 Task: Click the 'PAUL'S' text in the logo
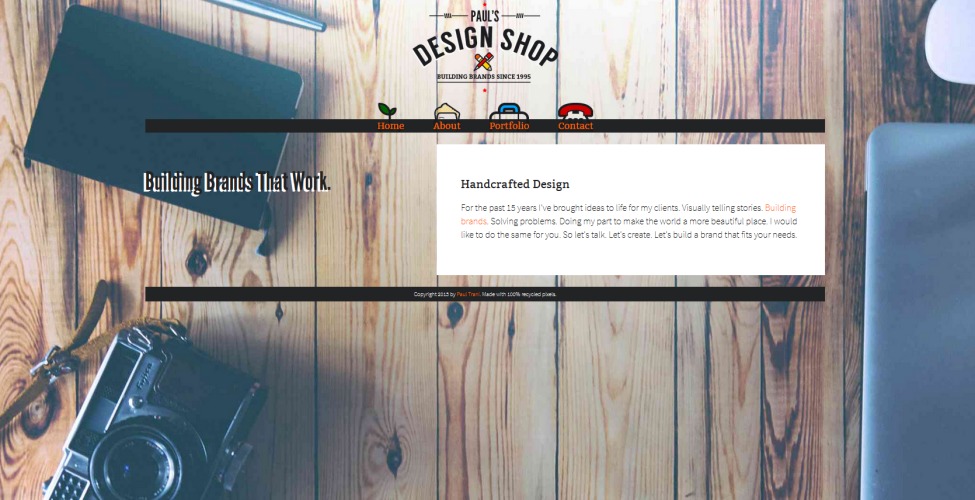click(484, 16)
